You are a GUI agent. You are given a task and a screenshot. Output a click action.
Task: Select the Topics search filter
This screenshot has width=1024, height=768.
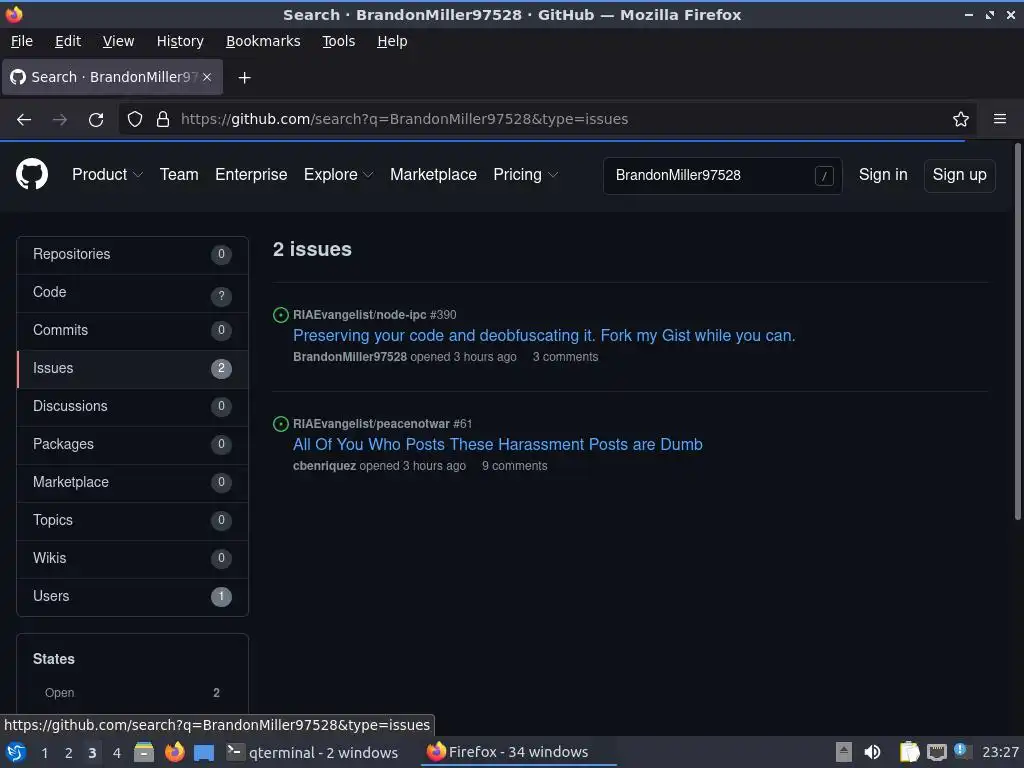pyautogui.click(x=133, y=520)
